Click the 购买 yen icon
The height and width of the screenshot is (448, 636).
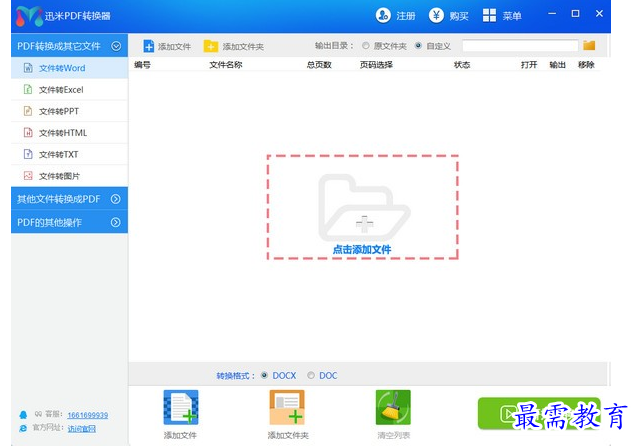(436, 15)
